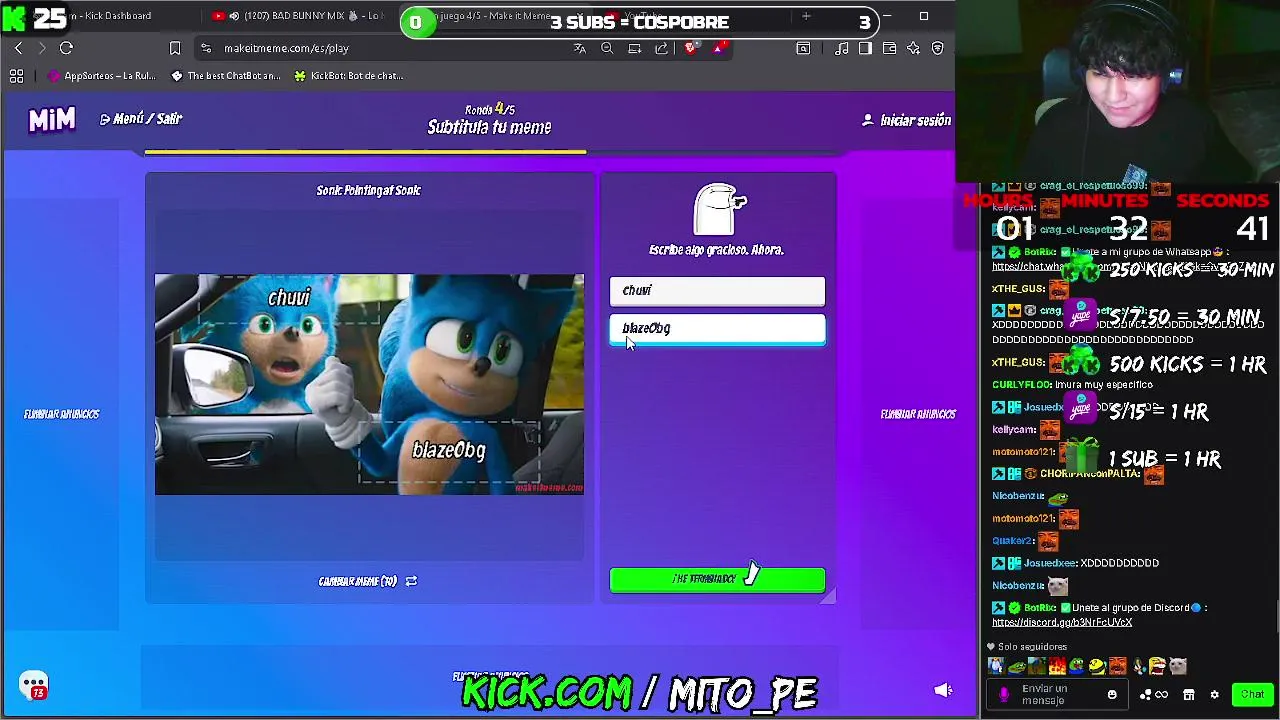
Task: Open the Brave VPN shield icon
Action: coord(937,48)
